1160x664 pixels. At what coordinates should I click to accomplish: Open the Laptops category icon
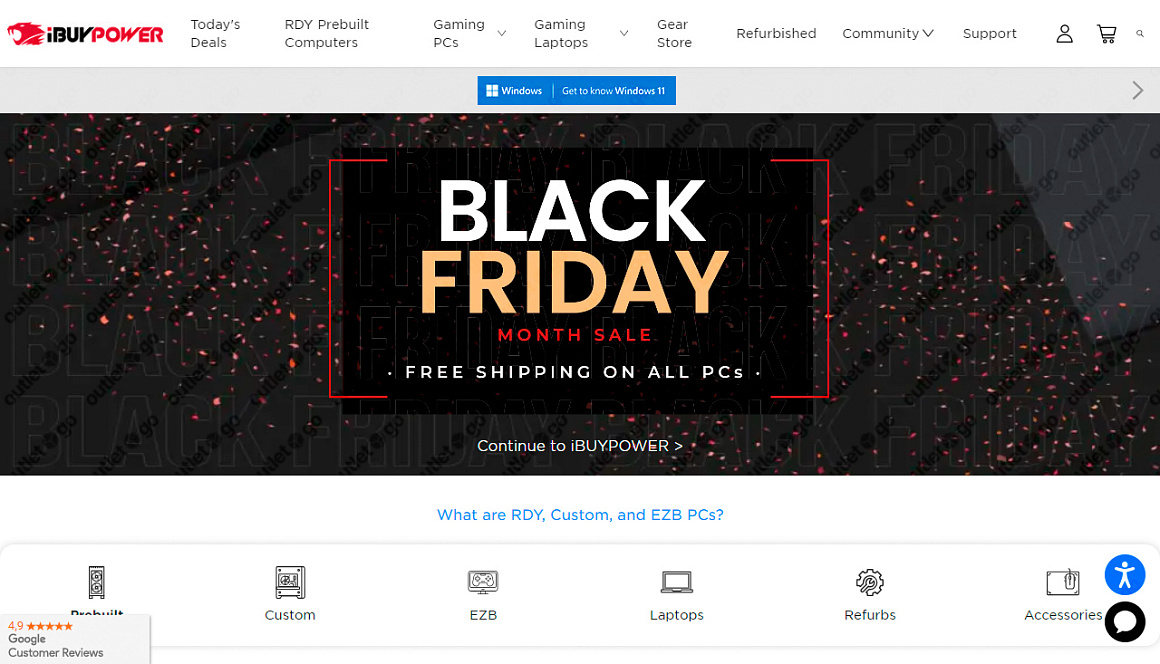click(x=676, y=582)
